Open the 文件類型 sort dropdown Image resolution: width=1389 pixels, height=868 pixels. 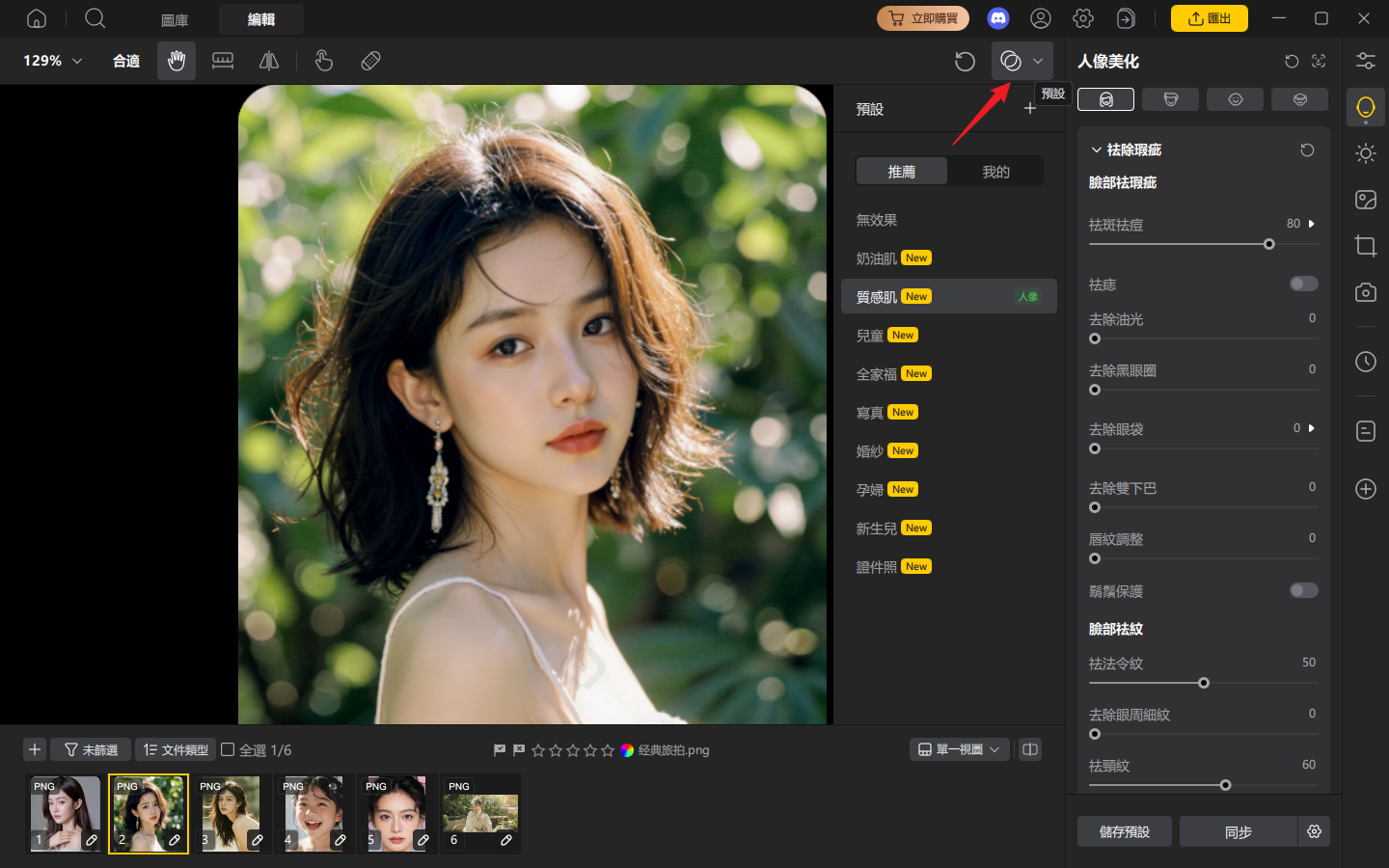176,749
